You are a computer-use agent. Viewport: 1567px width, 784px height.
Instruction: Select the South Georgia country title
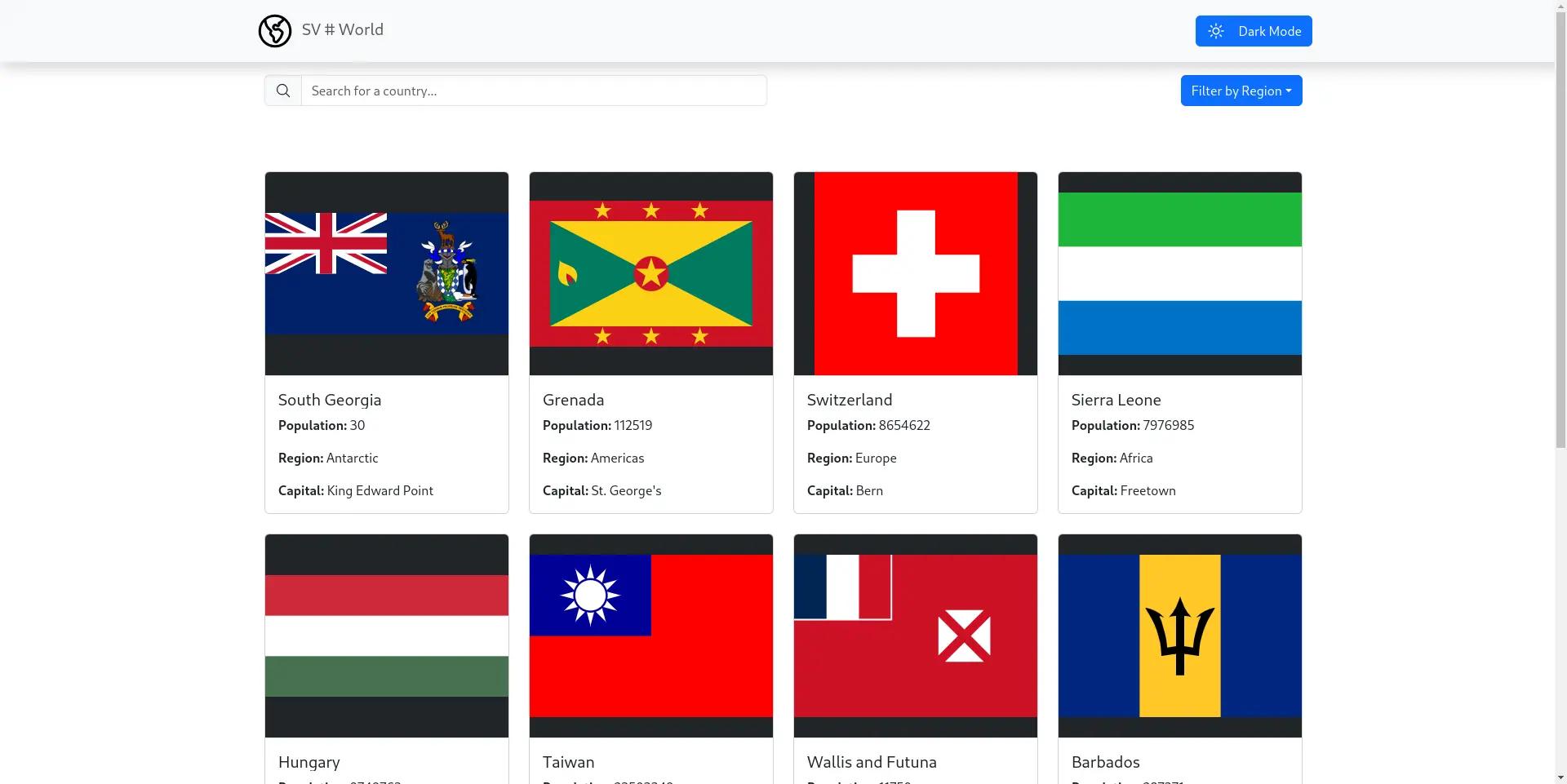tap(330, 400)
